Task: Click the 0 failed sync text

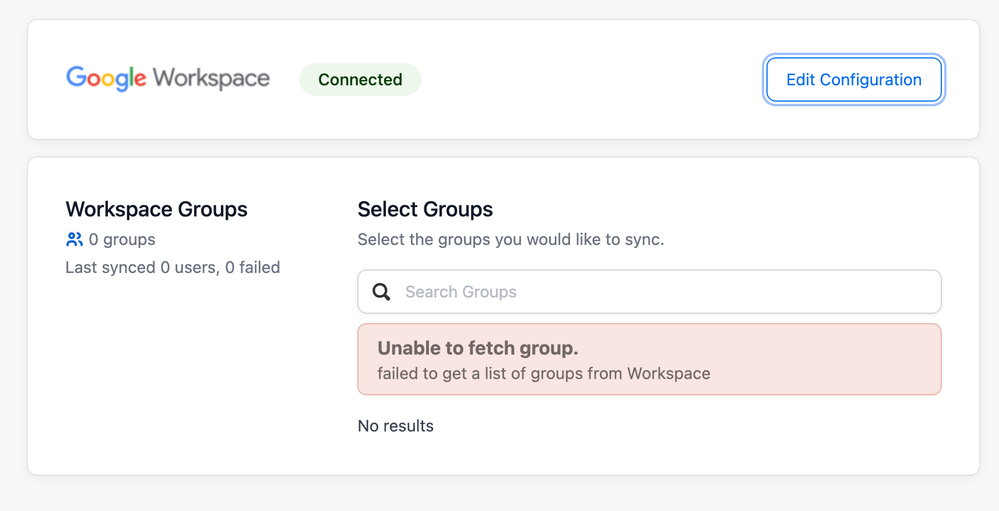Action: click(253, 268)
